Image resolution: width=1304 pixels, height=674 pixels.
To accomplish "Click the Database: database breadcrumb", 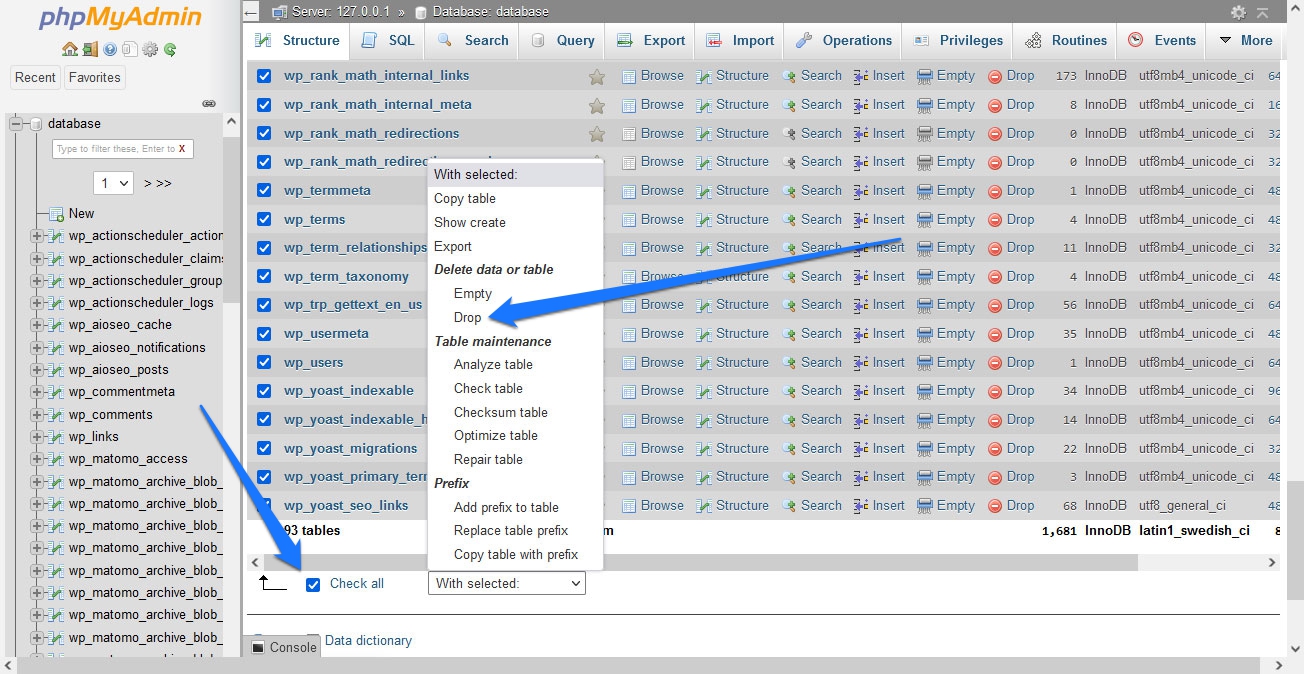I will tap(481, 12).
